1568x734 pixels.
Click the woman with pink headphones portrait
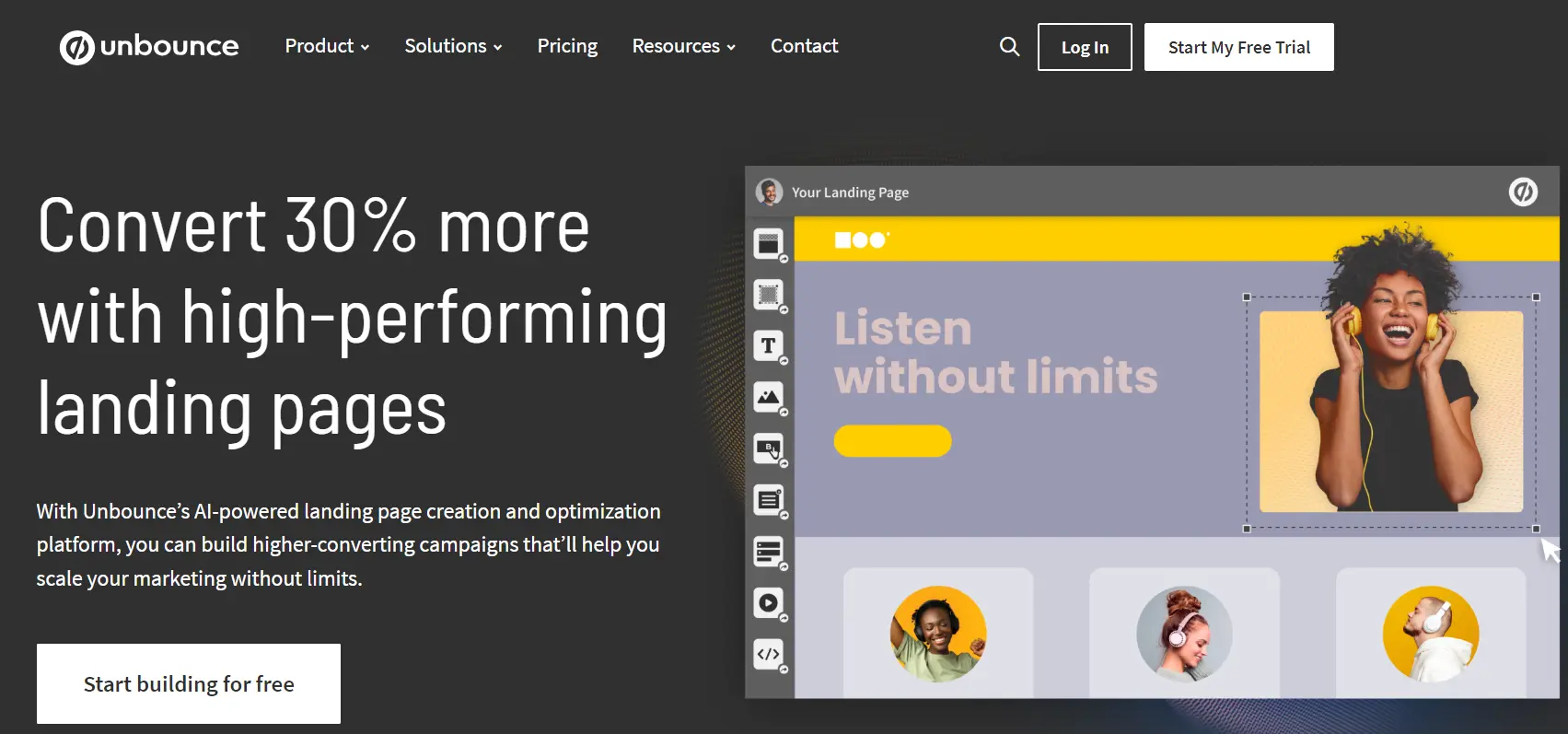(1184, 634)
